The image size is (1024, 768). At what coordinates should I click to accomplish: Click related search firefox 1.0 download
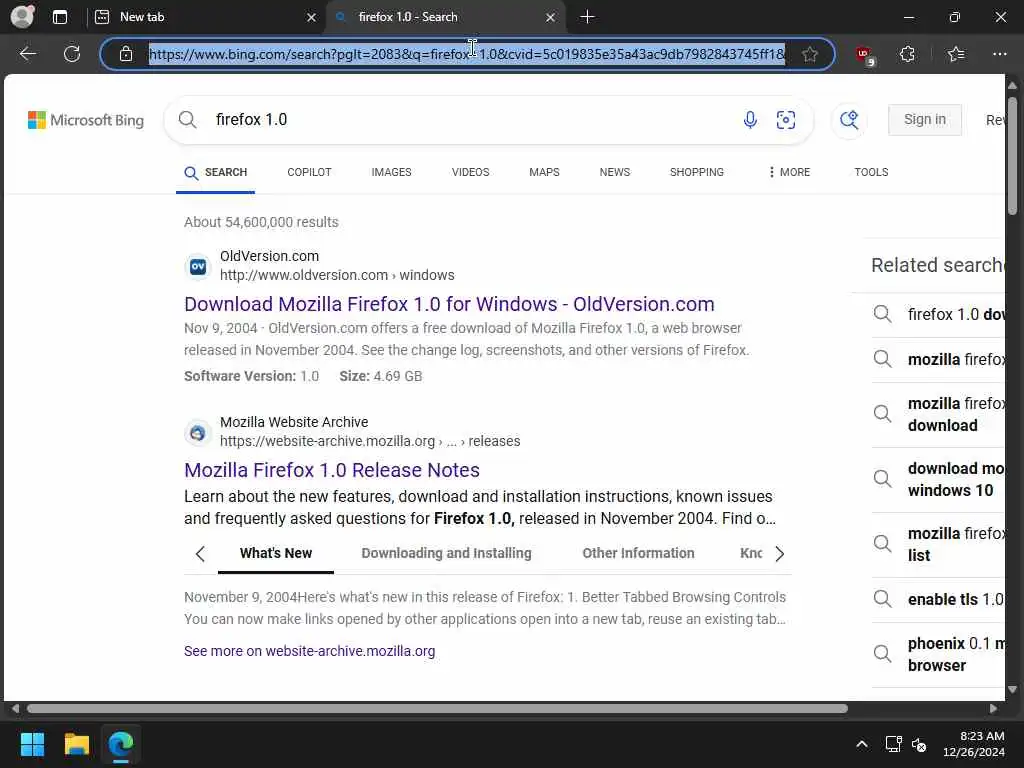click(x=938, y=315)
